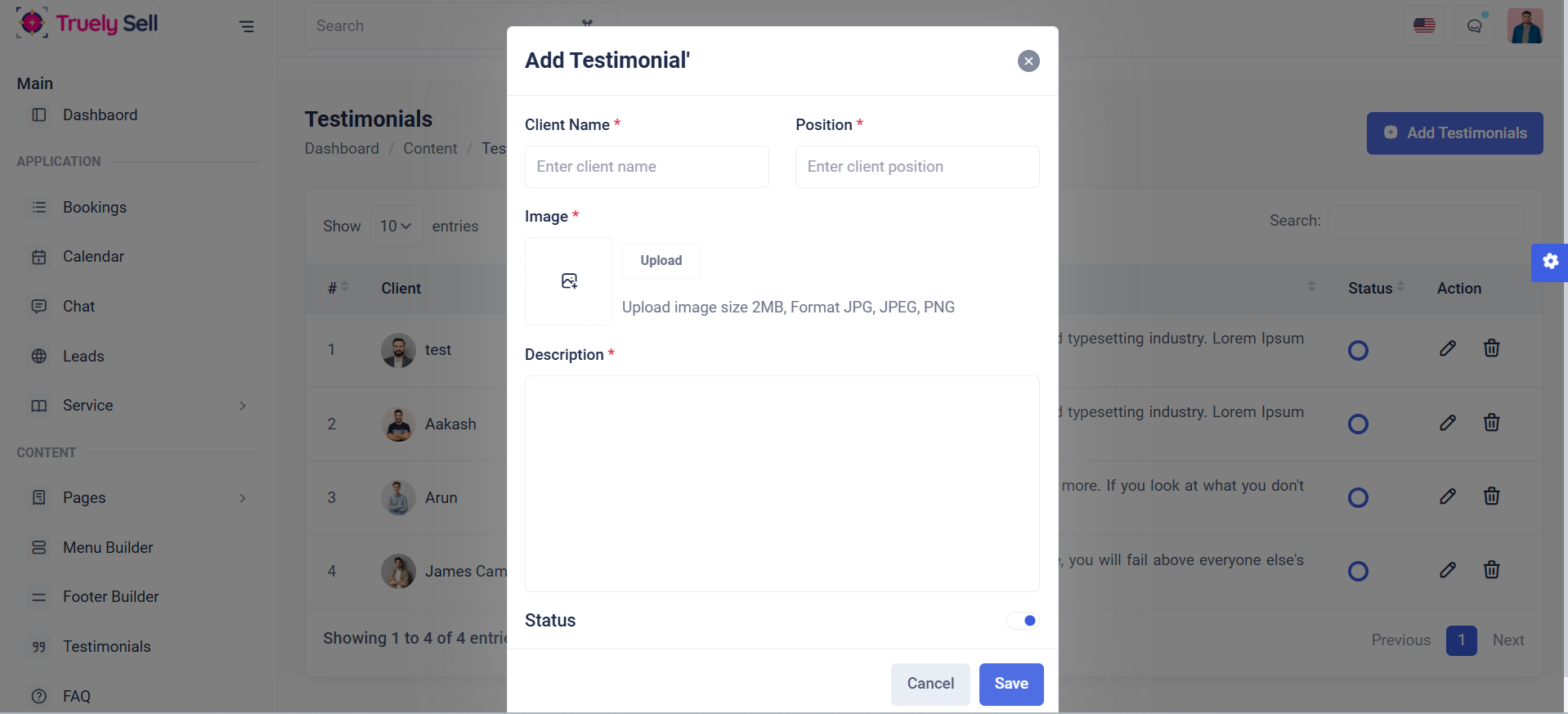Delete the Aakash testimonial with trash icon
Image resolution: width=1568 pixels, height=714 pixels.
[1491, 423]
